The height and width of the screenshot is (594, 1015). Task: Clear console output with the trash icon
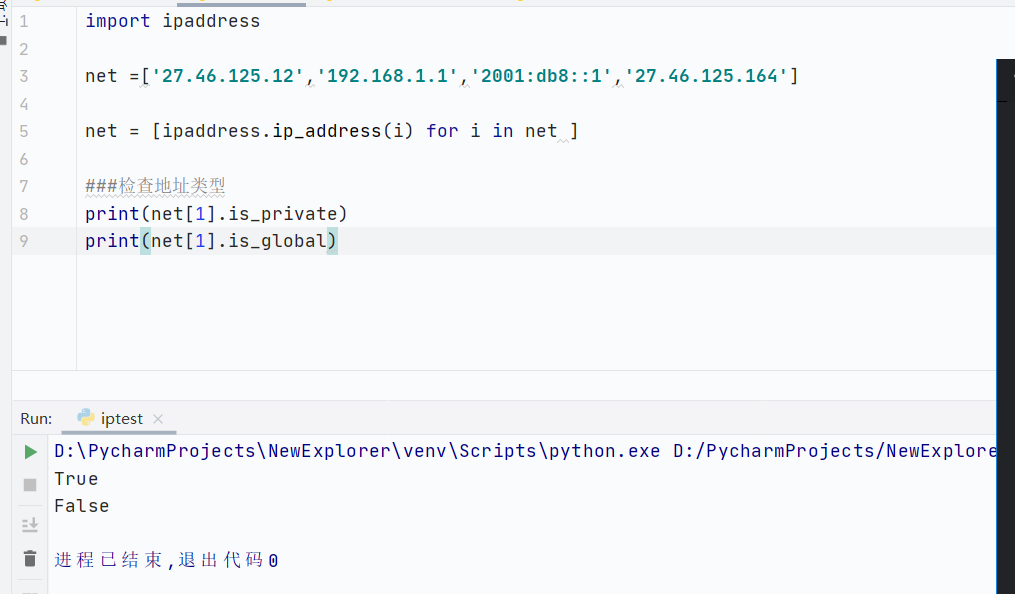tap(30, 558)
